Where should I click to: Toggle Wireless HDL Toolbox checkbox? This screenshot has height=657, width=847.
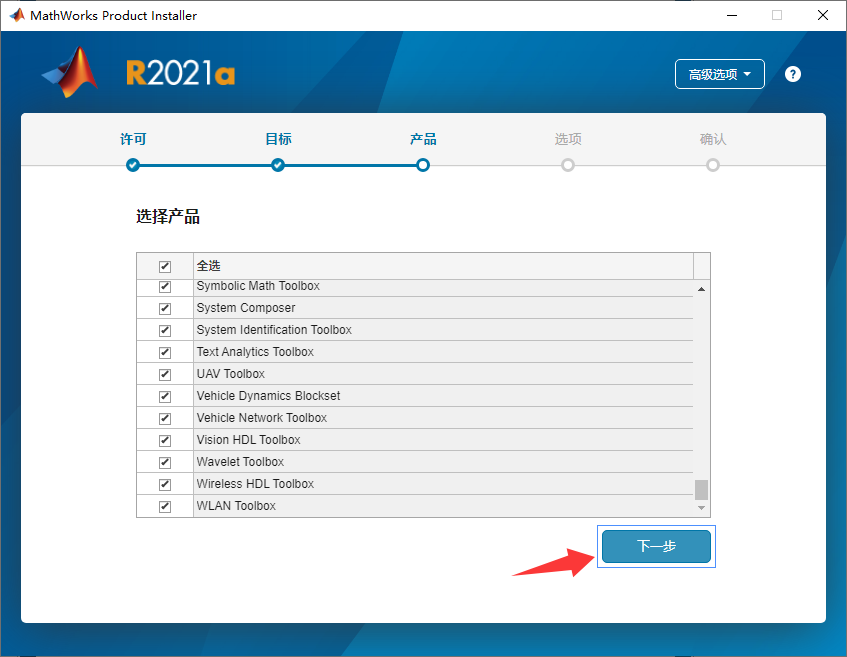(165, 485)
